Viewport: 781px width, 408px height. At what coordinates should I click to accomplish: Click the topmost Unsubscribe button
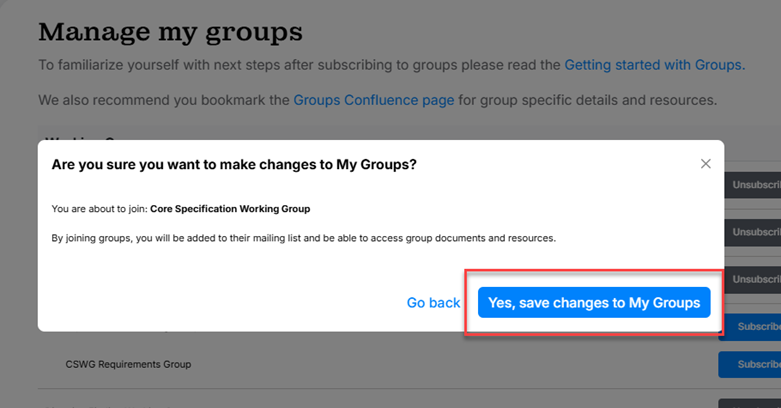coord(754,185)
